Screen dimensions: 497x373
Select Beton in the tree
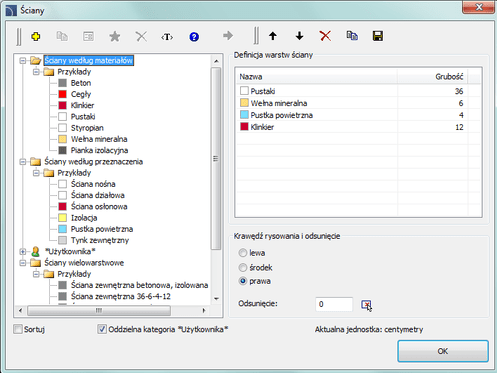tap(81, 83)
